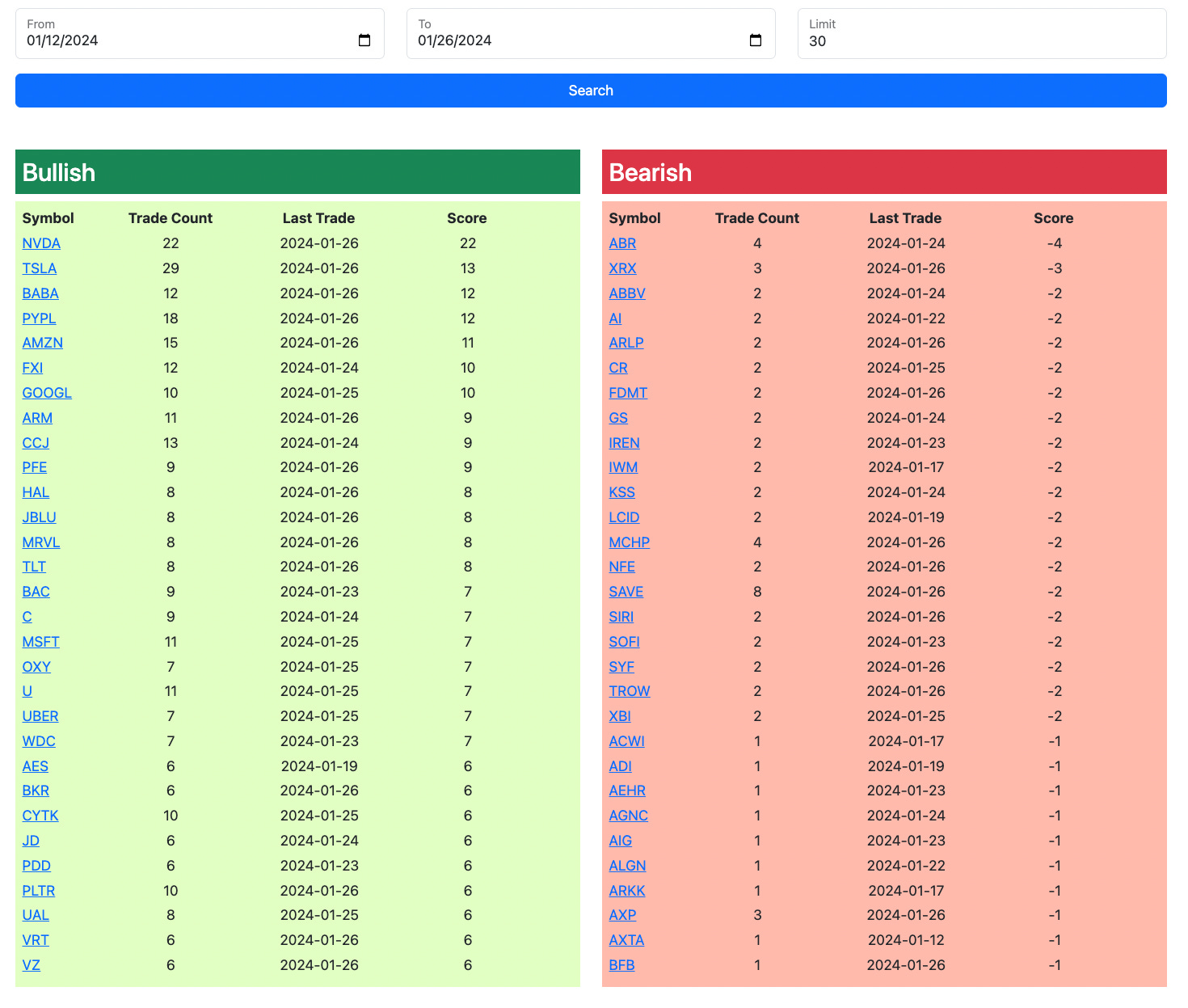Open the CYTK symbol link
This screenshot has width=1188, height=1008.
tap(40, 816)
